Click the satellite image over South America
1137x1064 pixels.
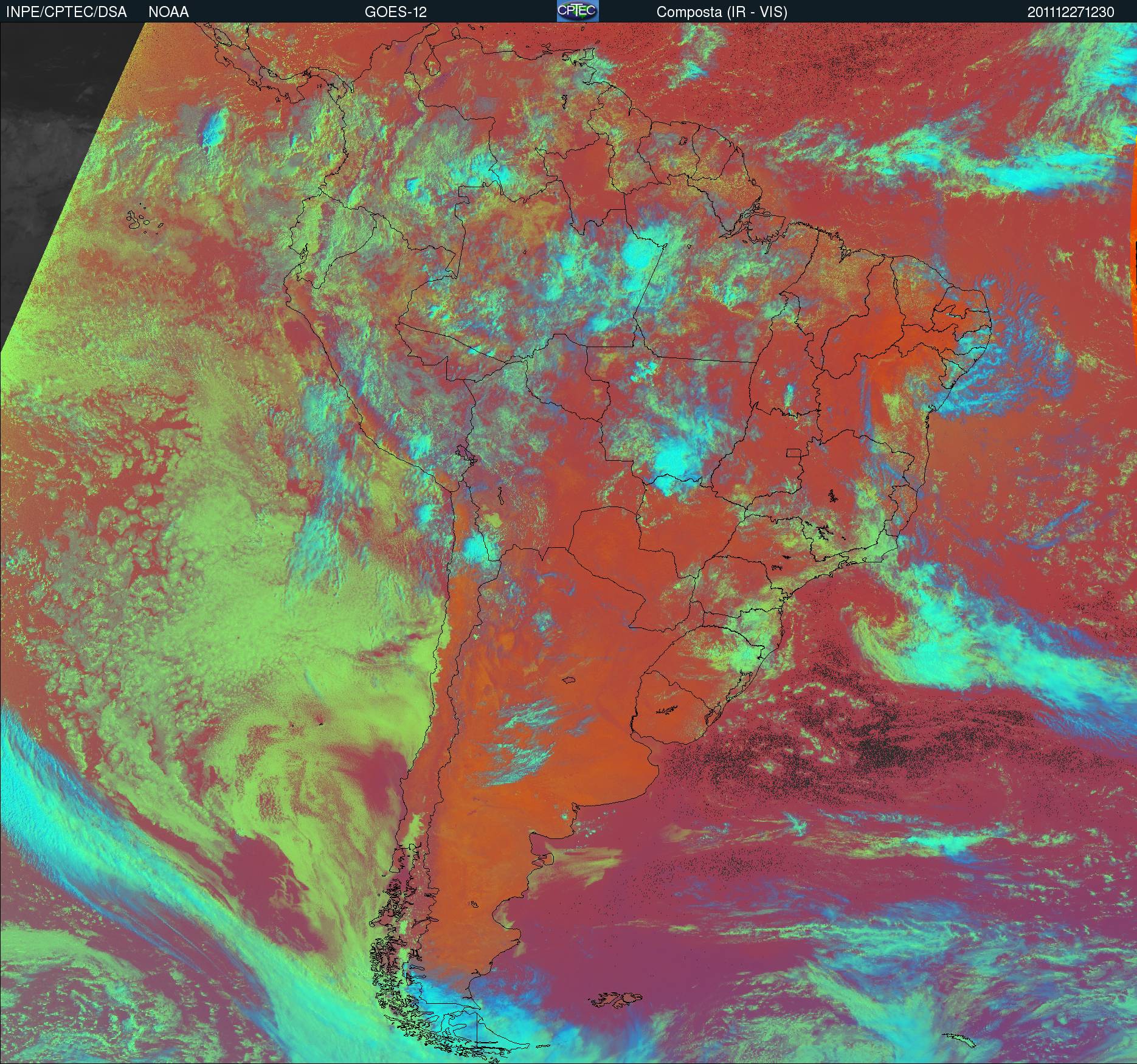pyautogui.click(x=568, y=543)
